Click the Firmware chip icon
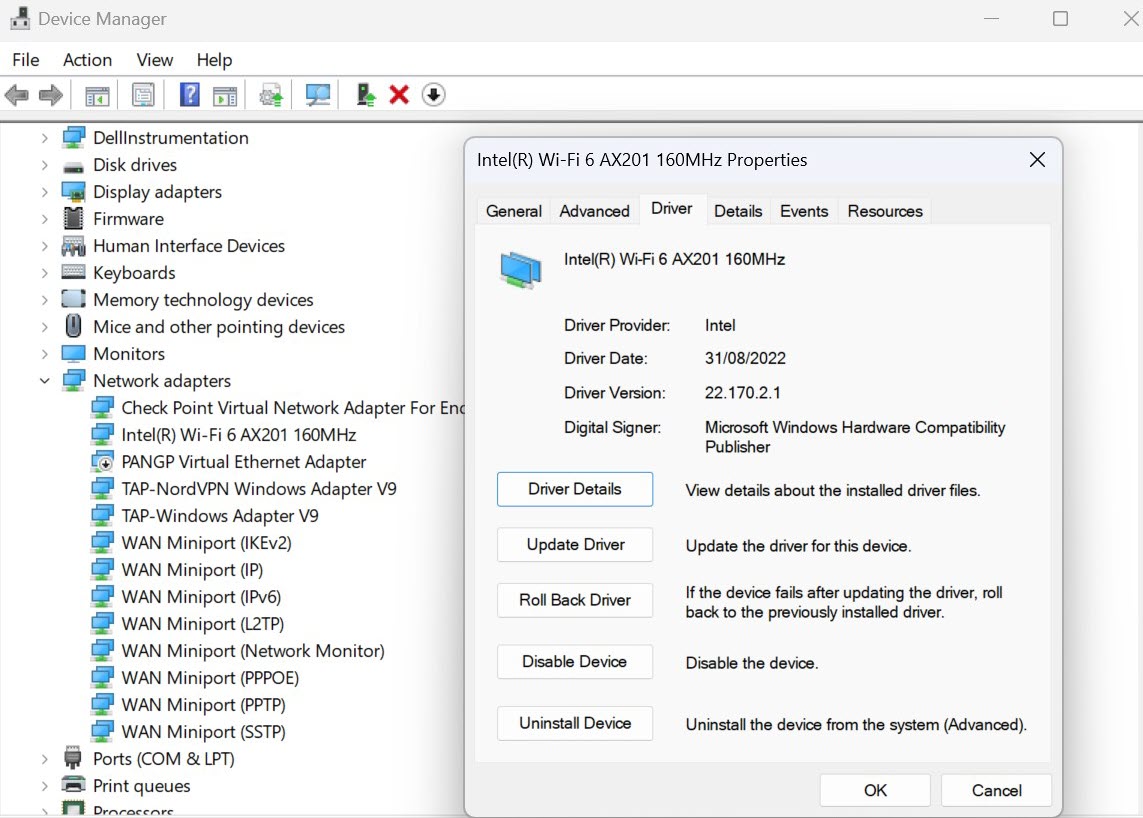 pyautogui.click(x=74, y=219)
